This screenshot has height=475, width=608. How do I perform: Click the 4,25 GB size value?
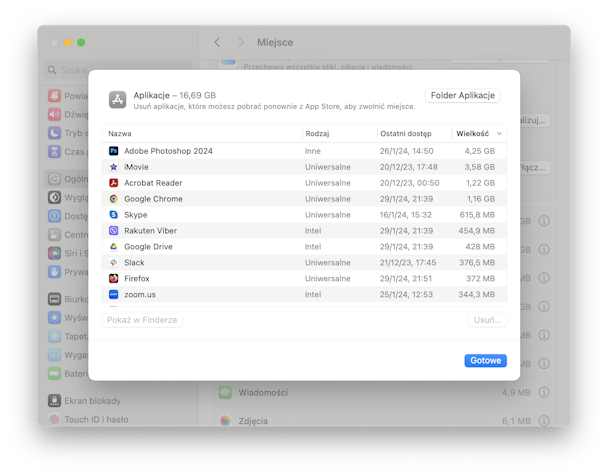coord(480,151)
